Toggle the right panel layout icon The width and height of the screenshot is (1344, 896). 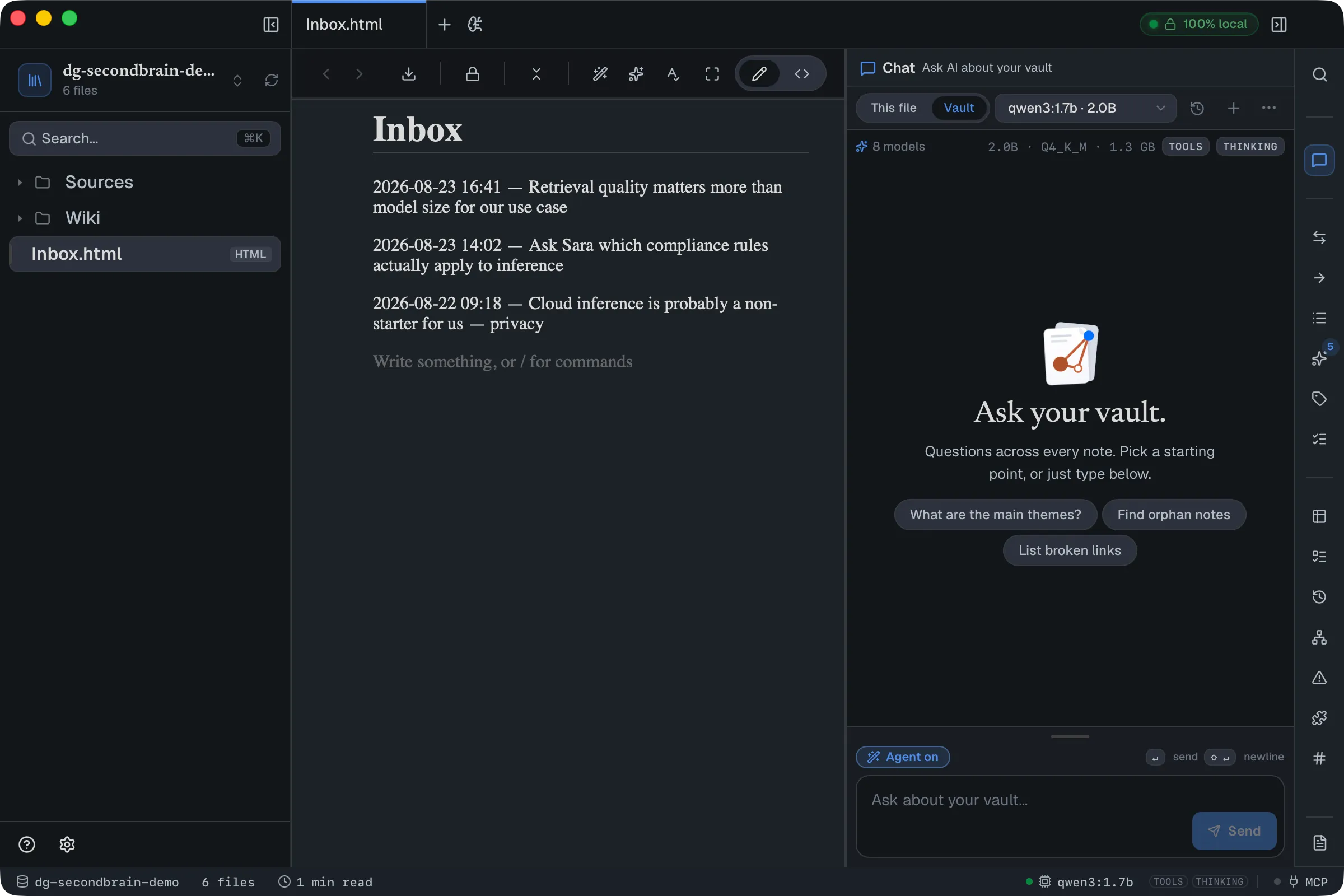[1278, 25]
